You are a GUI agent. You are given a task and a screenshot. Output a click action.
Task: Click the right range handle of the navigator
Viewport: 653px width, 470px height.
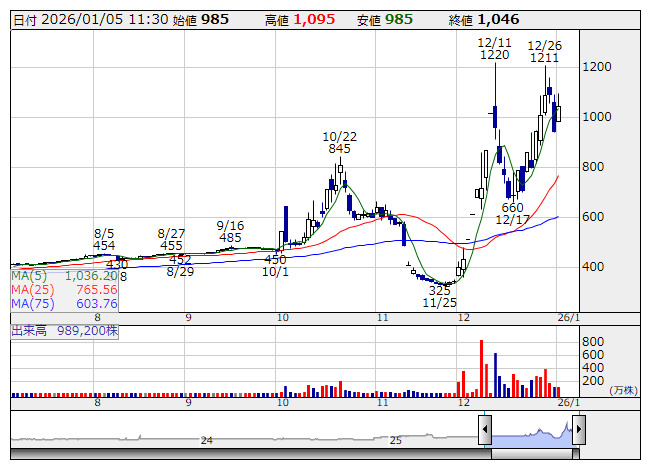pos(578,430)
